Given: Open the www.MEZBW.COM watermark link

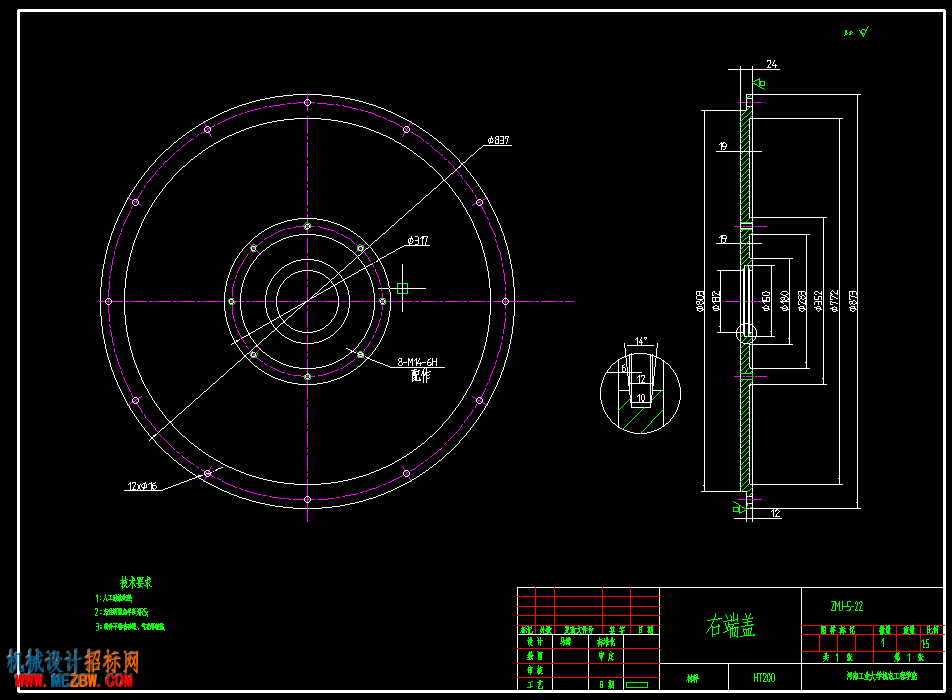Looking at the screenshot, I should (x=74, y=681).
